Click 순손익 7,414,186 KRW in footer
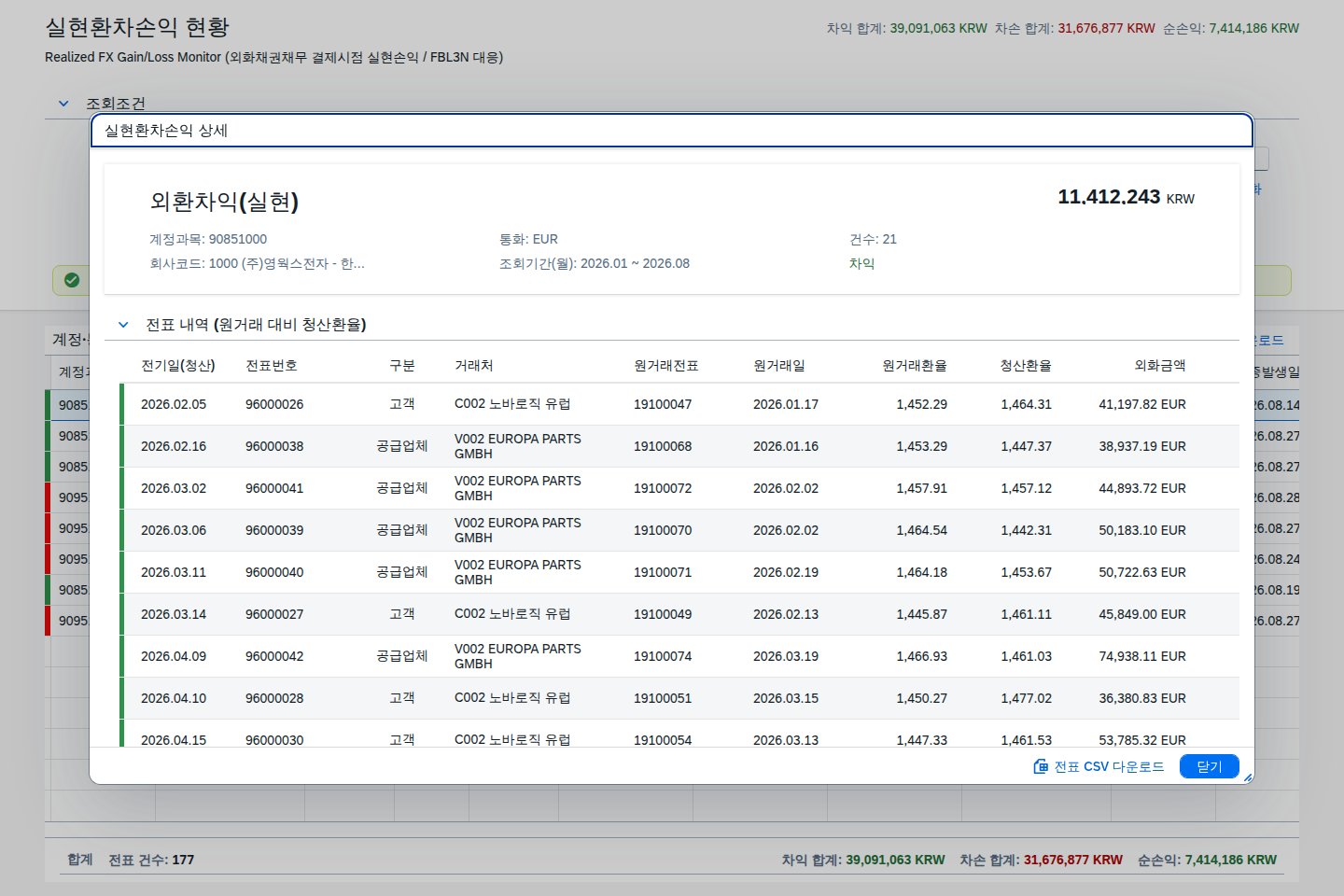Screen dimensions: 1344x896 (x=1207, y=860)
